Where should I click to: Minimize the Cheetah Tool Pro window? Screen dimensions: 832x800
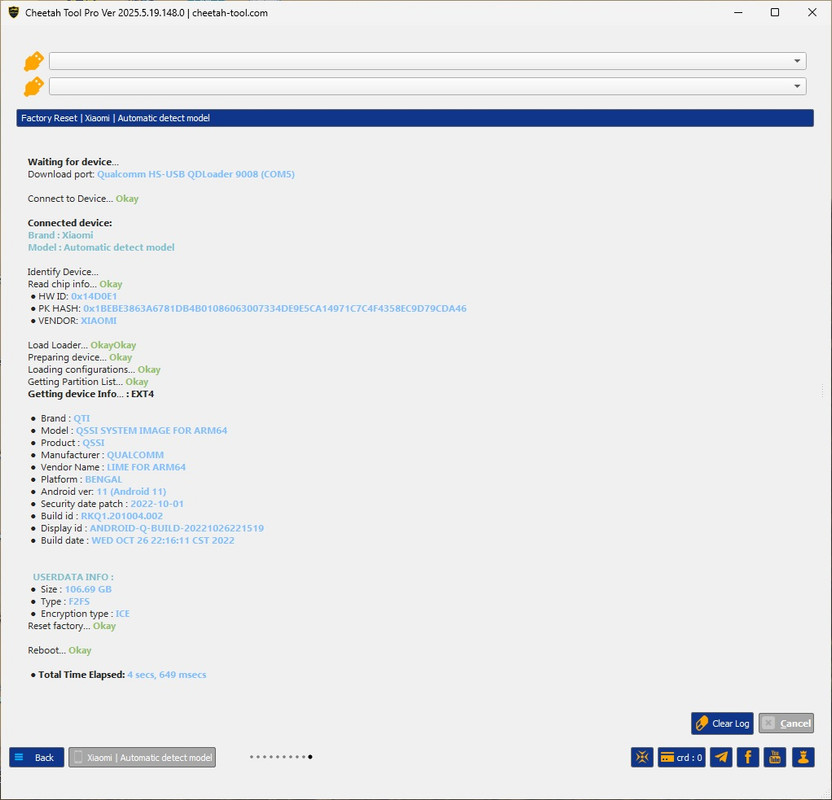[738, 12]
